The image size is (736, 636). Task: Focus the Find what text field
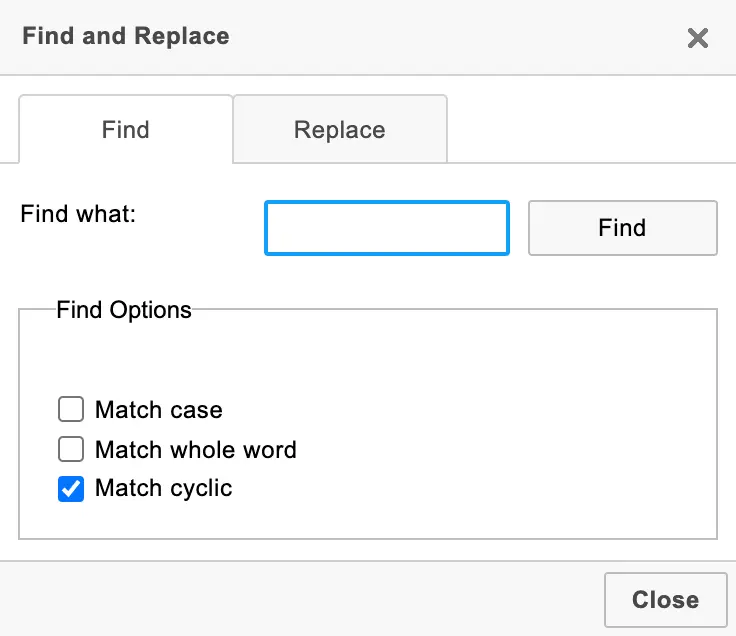(387, 228)
